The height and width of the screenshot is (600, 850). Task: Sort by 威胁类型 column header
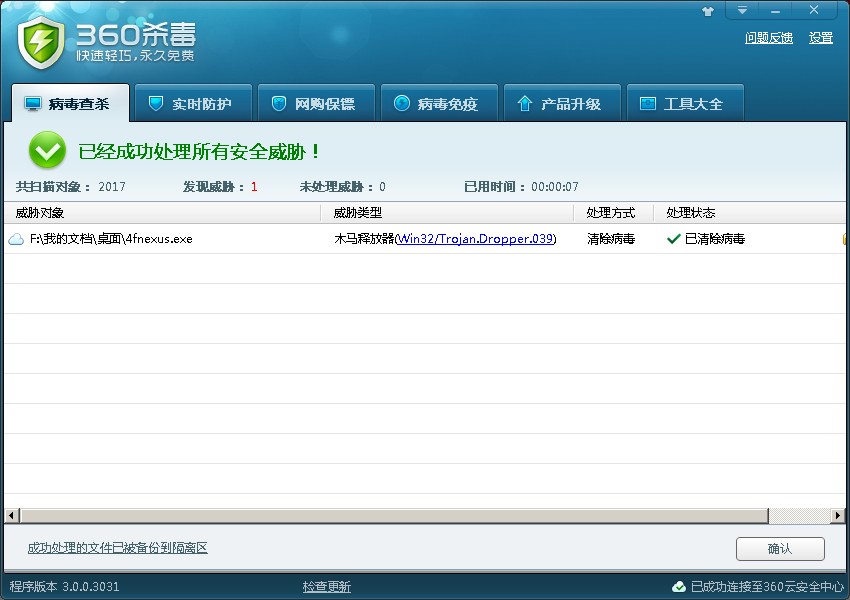tap(447, 213)
